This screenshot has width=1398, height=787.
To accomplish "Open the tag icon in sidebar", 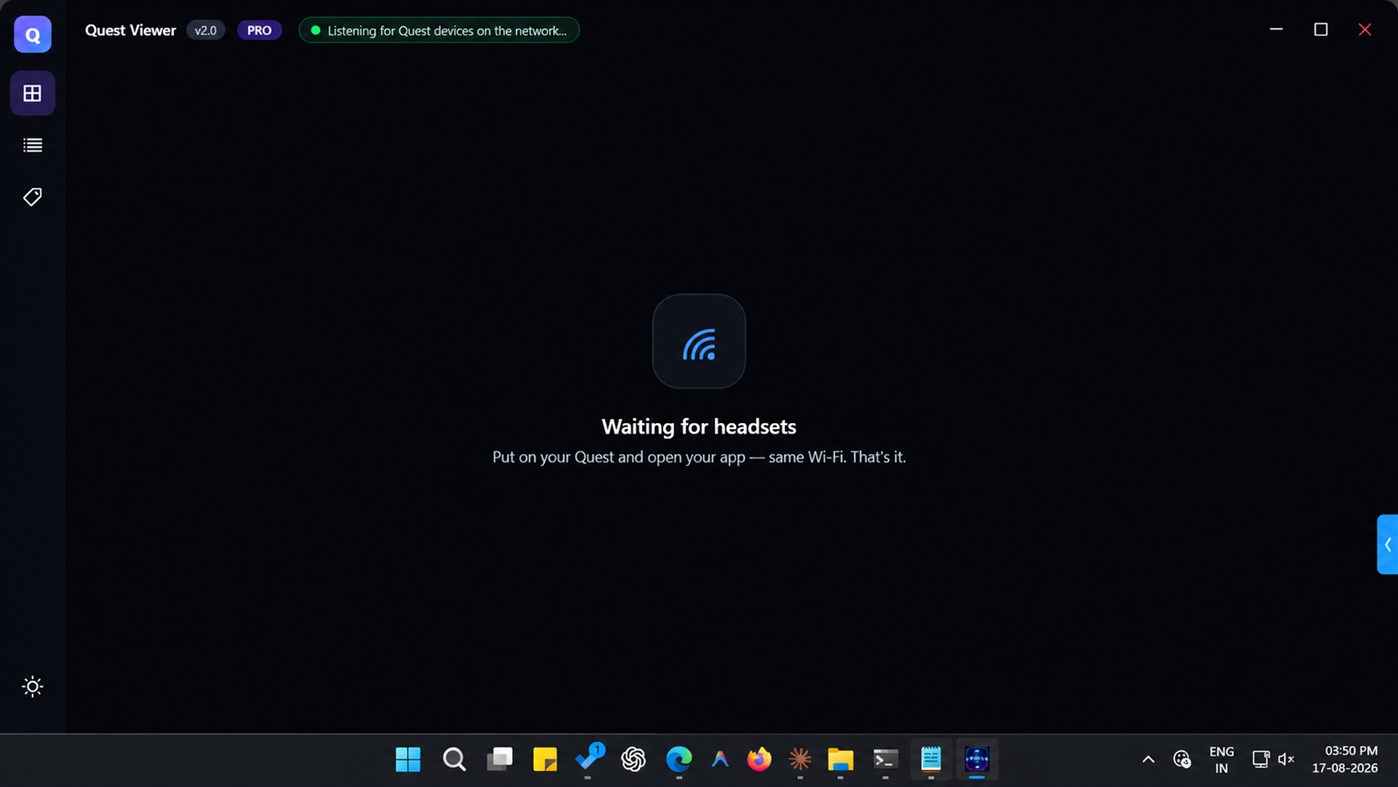I will (33, 197).
